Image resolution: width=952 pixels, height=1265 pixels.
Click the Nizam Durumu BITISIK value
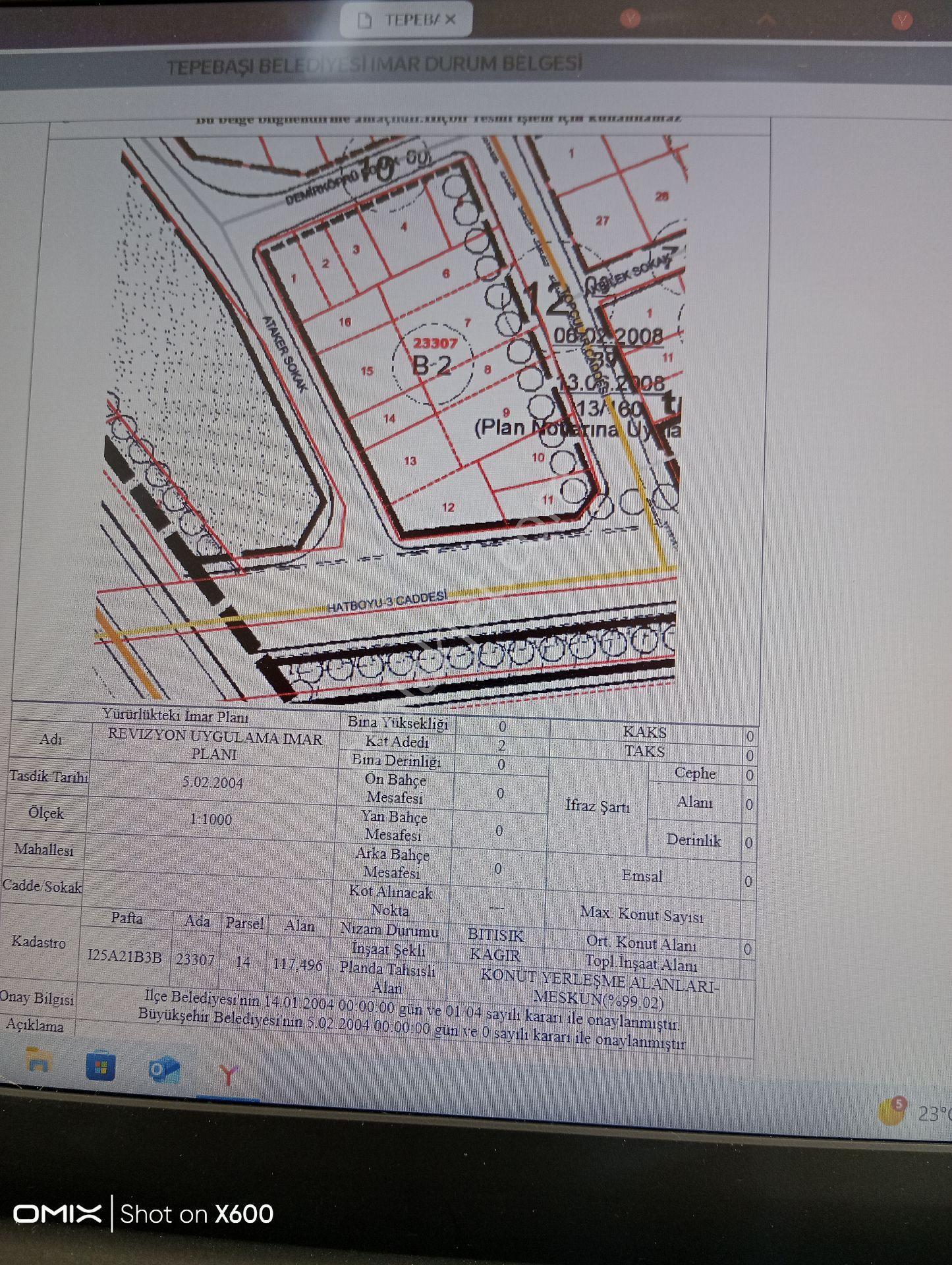tap(495, 936)
